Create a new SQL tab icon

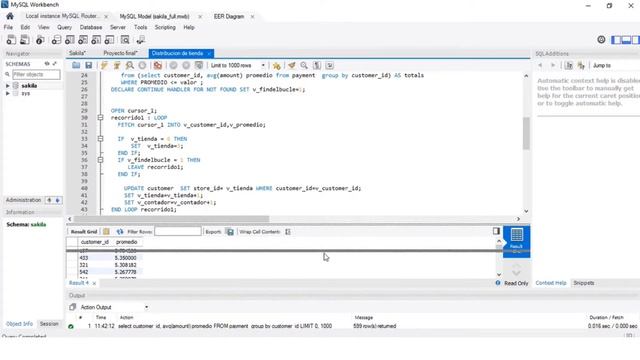[x=11, y=40]
